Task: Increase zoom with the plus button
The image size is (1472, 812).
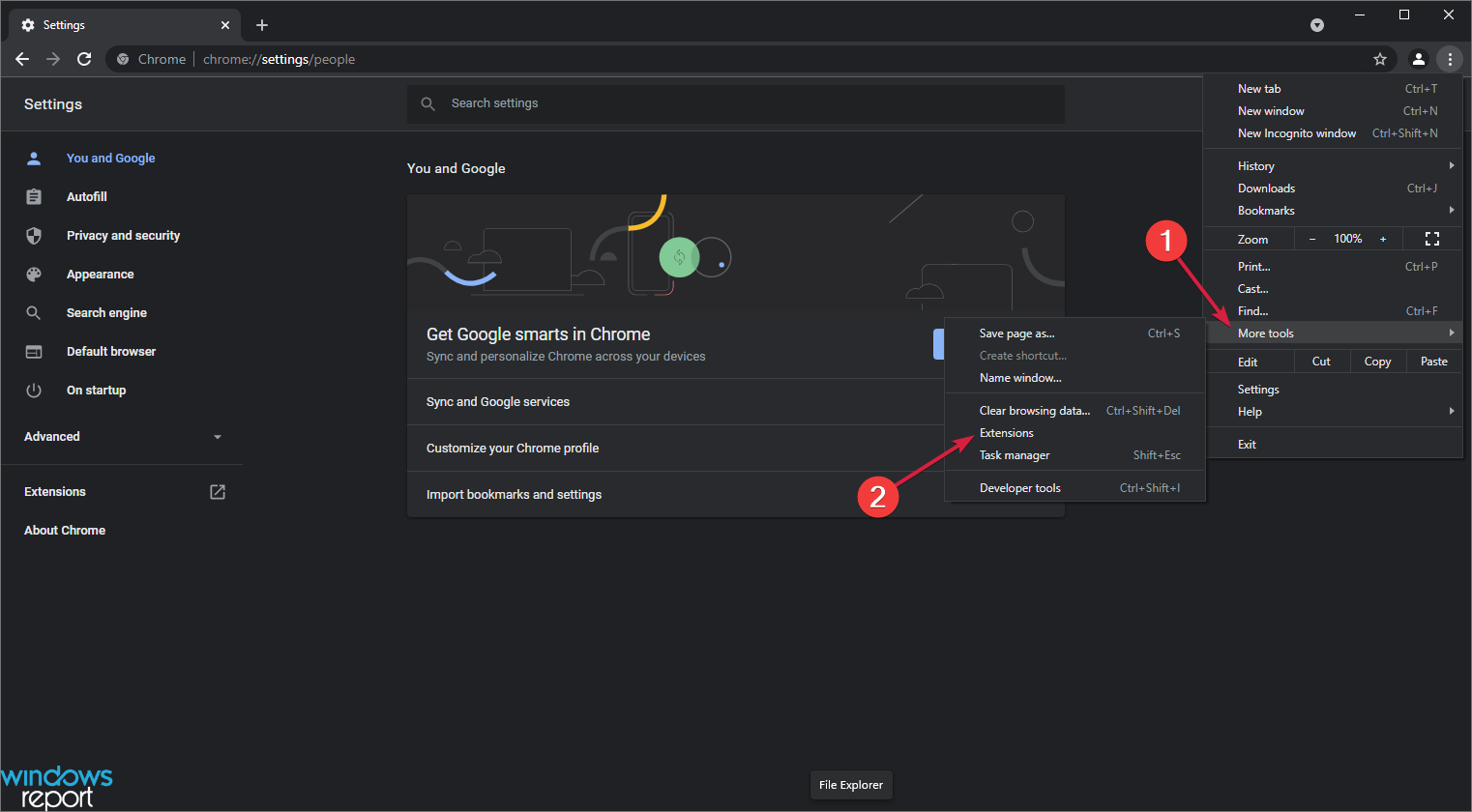Action: tap(1383, 239)
